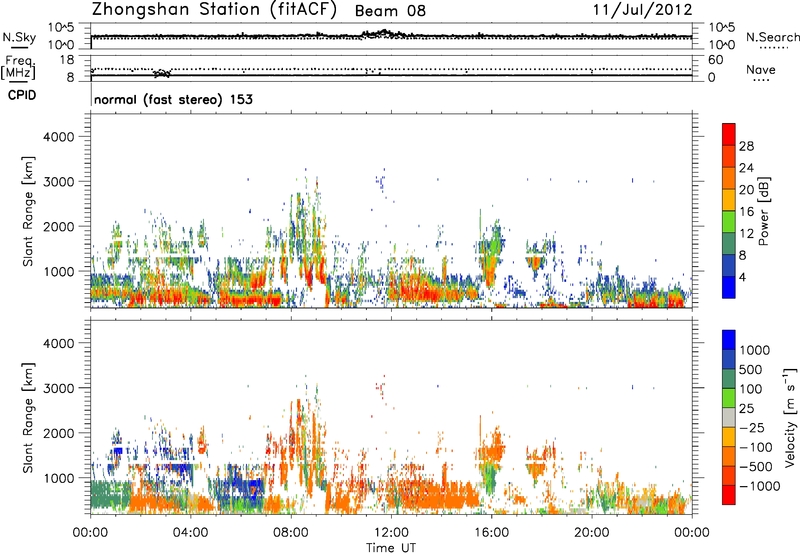The width and height of the screenshot is (800, 554).
Task: Click the 'N.Search' legend label
Action: tap(772, 37)
